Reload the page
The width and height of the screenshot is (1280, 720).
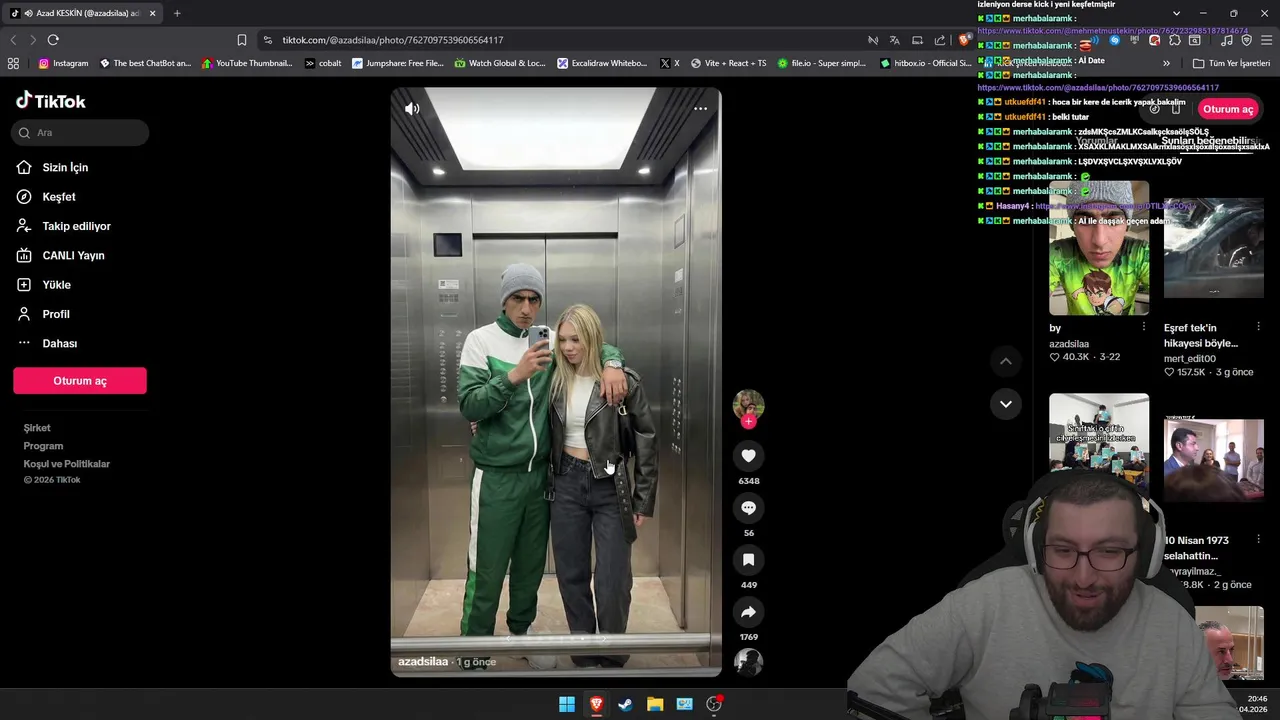[x=53, y=40]
